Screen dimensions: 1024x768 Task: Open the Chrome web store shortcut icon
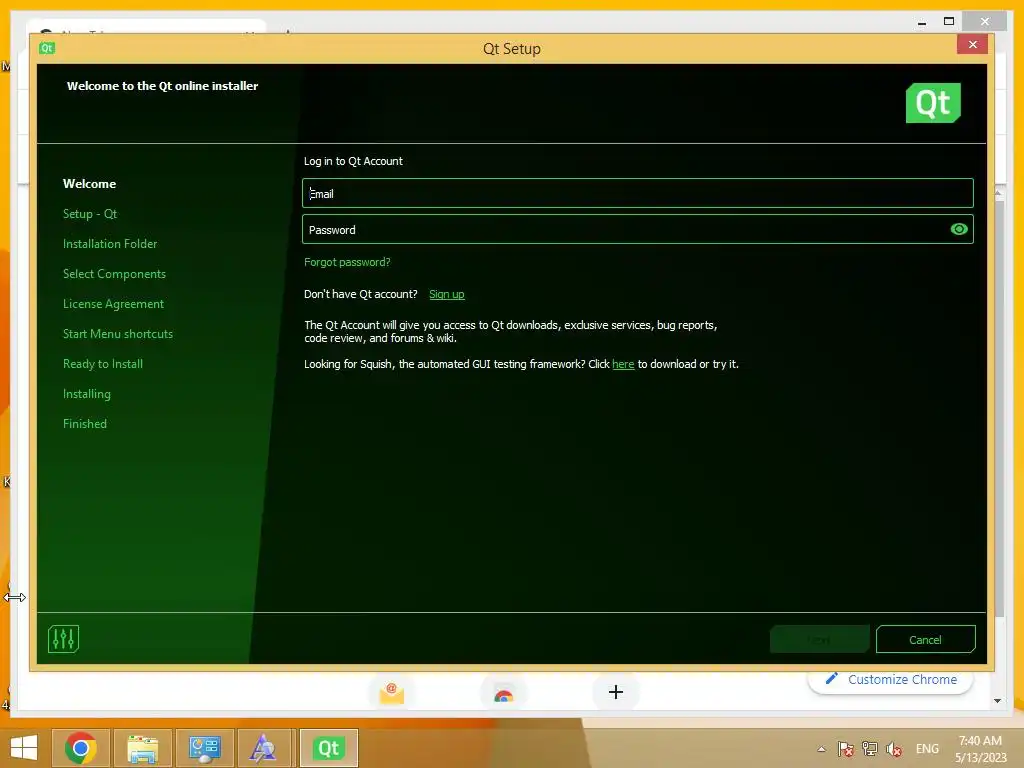504,694
